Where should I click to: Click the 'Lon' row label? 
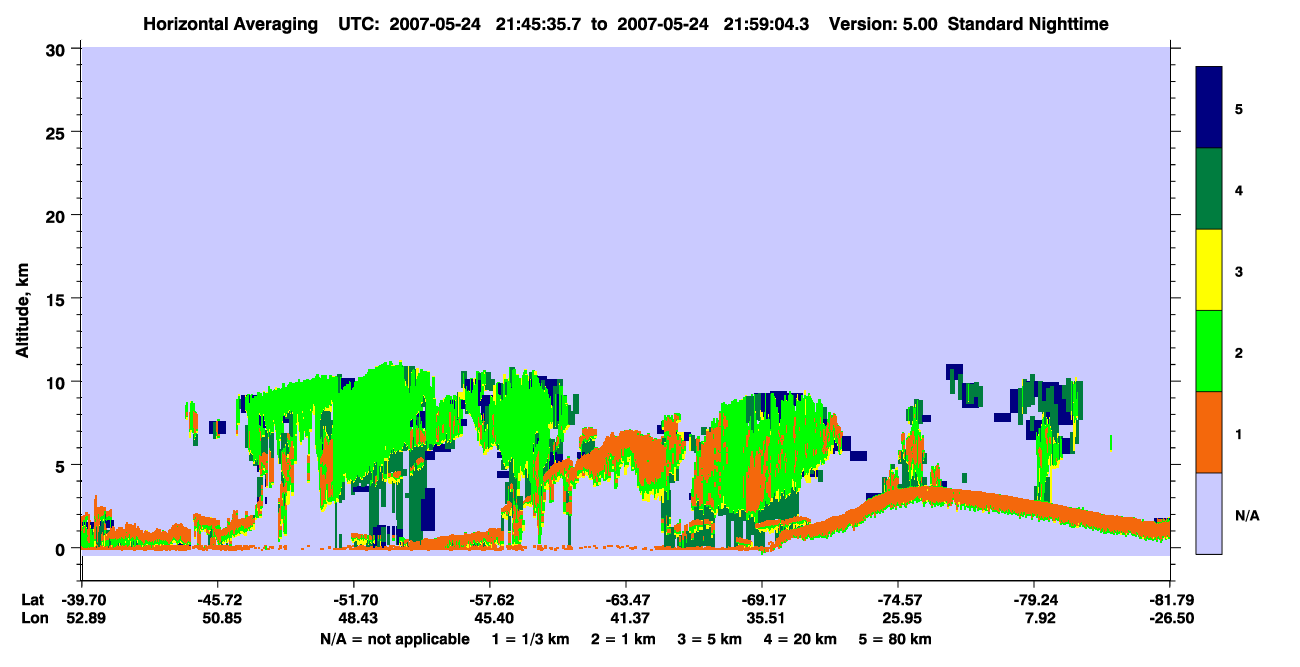tap(33, 618)
